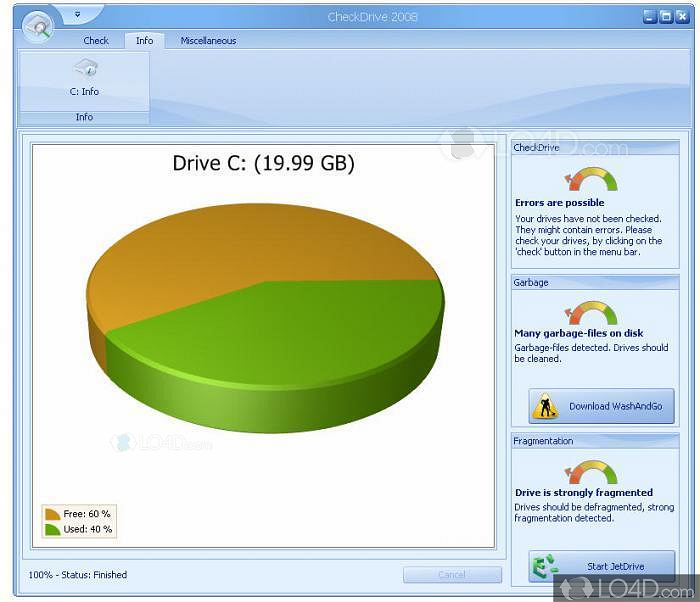Click the C: Info label
Image resolution: width=700 pixels, height=602 pixels.
[x=84, y=92]
